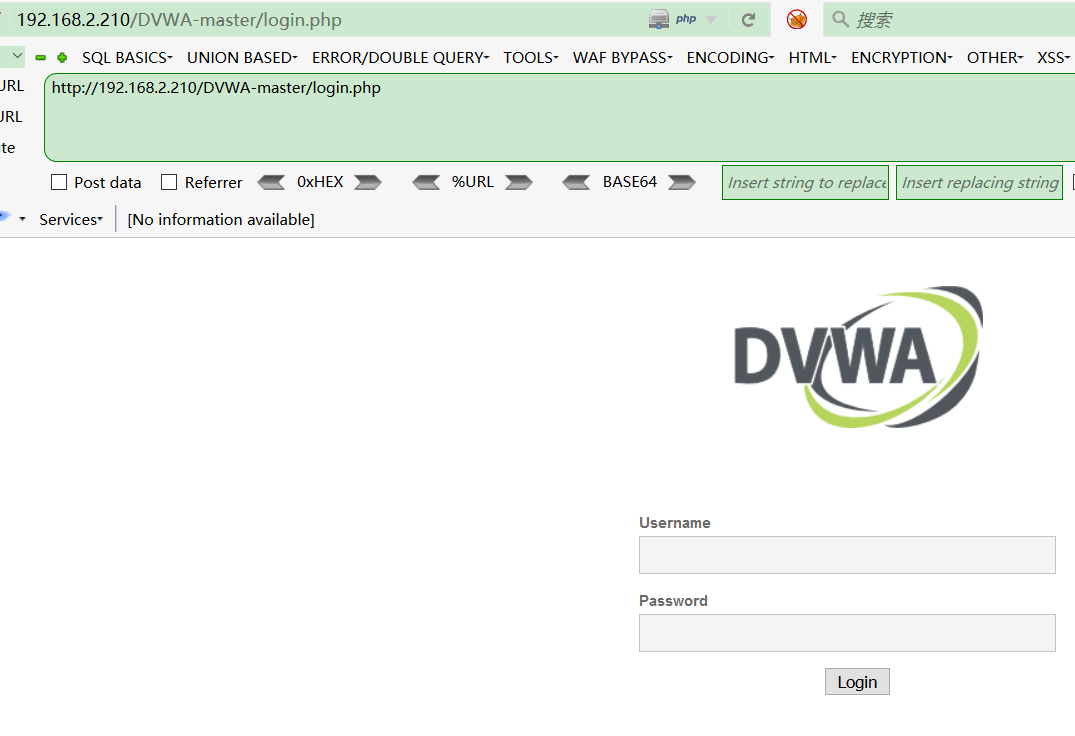
Task: Click the left arrow before 0xHEX
Action: pyautogui.click(x=271, y=182)
